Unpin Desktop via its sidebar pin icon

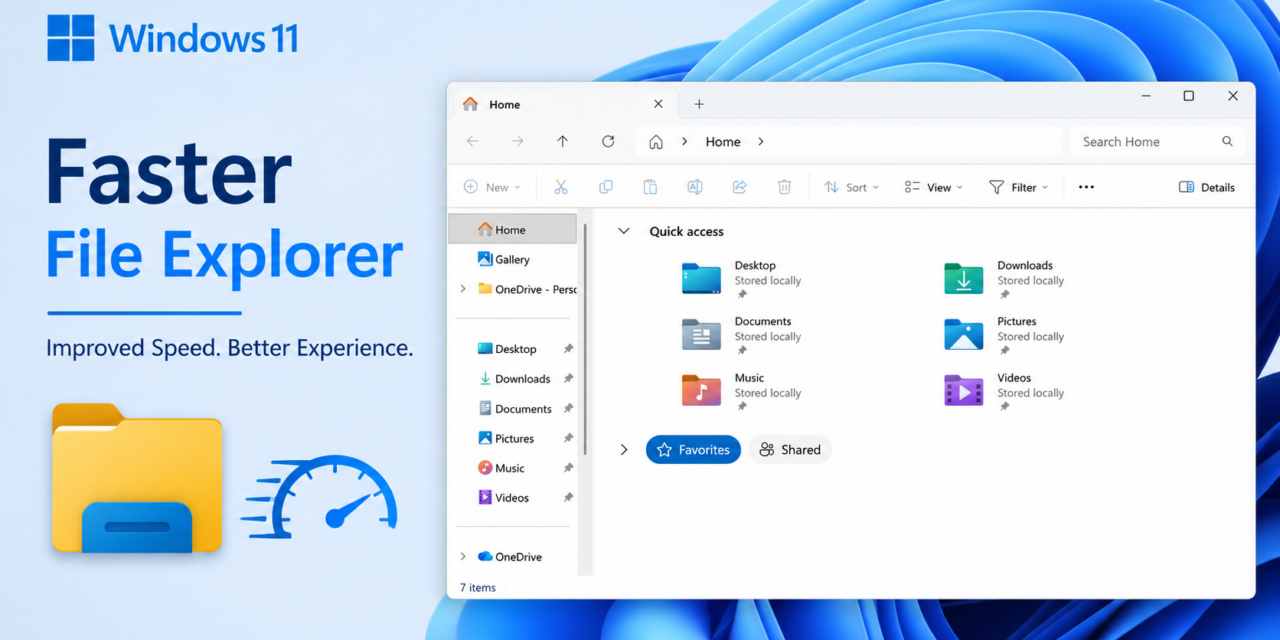(568, 349)
